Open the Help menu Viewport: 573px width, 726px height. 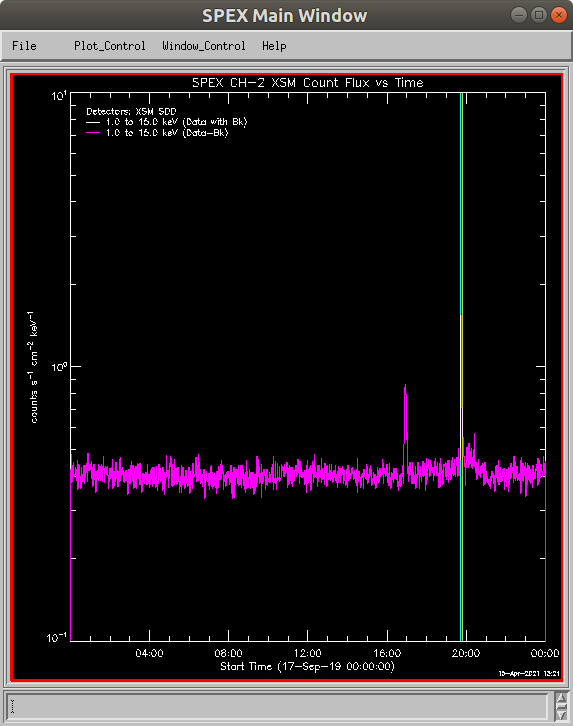pos(274,46)
